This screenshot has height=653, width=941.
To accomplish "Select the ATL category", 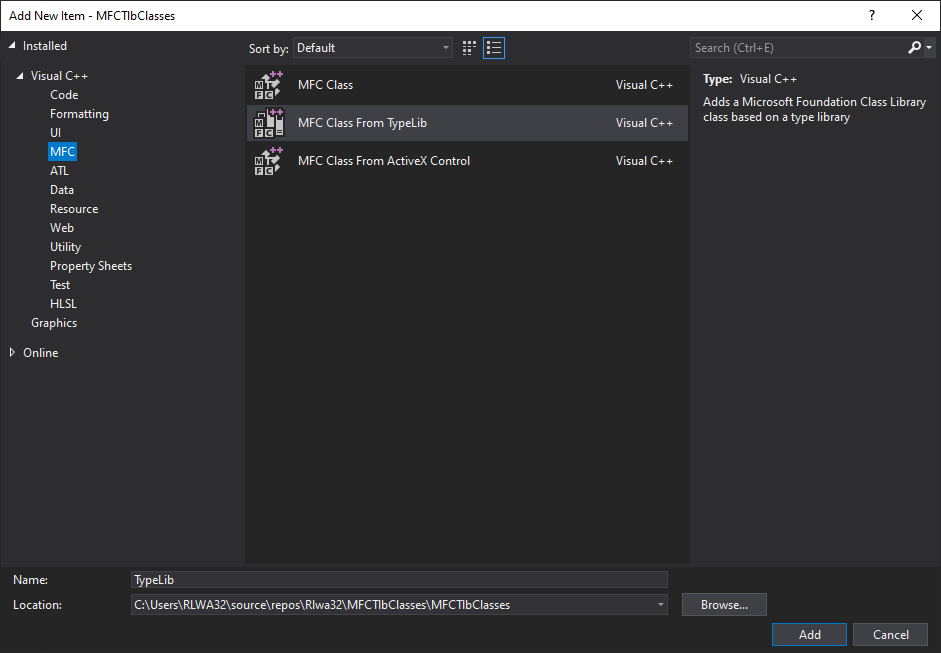I will 59,171.
